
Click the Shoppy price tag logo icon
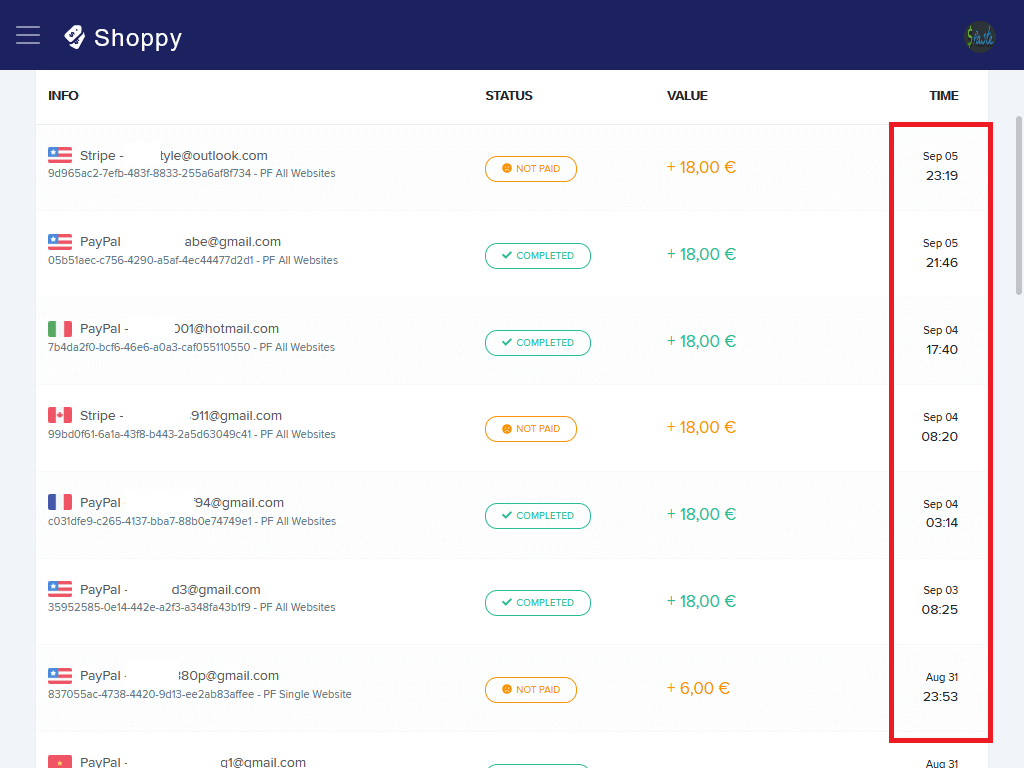74,37
